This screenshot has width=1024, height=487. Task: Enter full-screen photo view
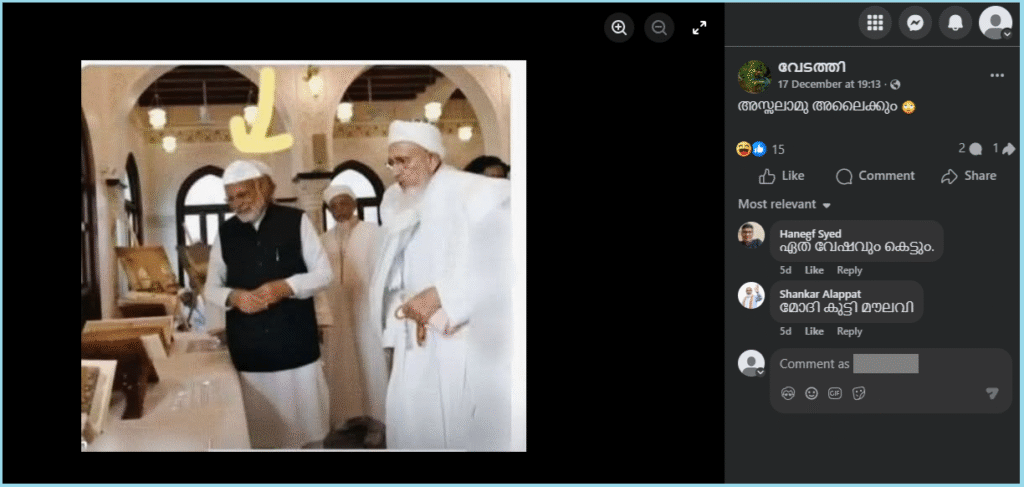(x=700, y=28)
